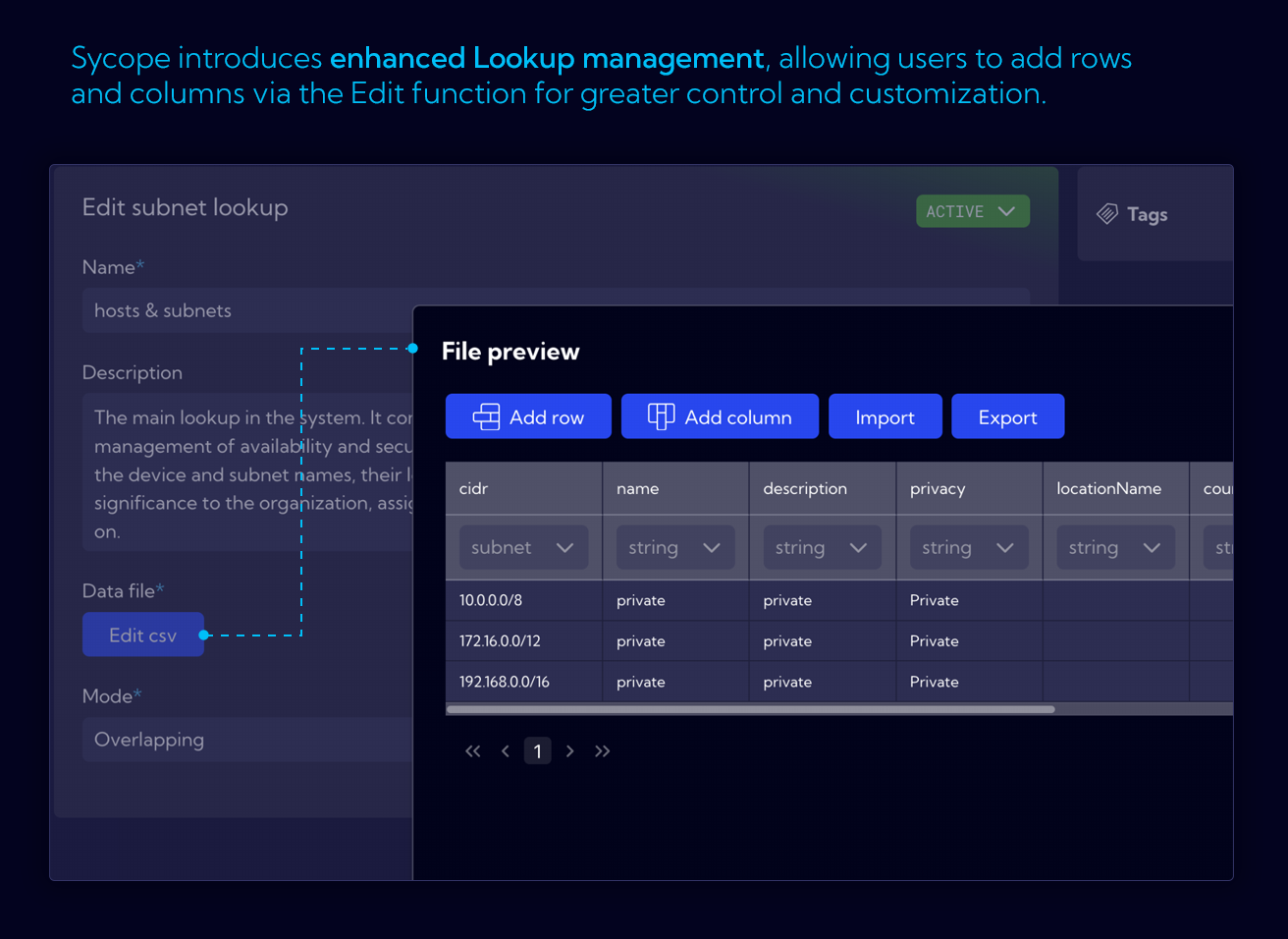Screen dimensions: 1288x939
Task: Click the Import button
Action: pyautogui.click(x=885, y=416)
